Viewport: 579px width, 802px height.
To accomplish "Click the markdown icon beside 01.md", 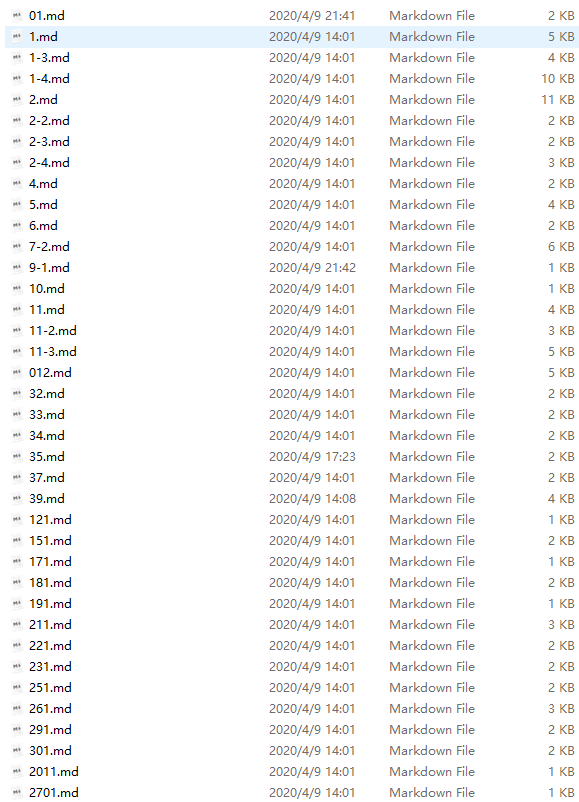I will (x=17, y=16).
